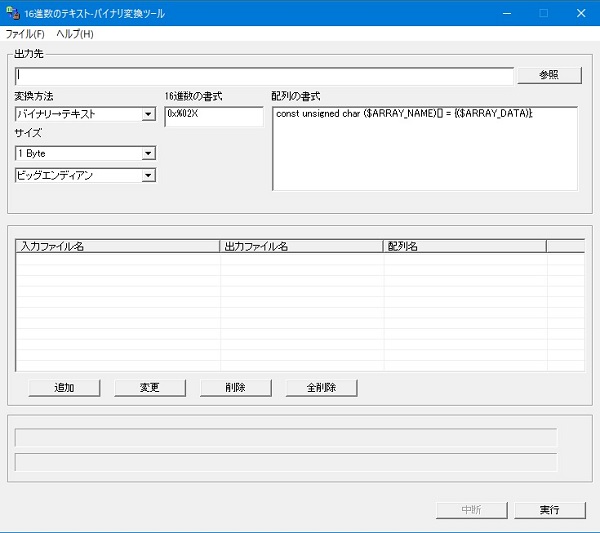Click into the 配列の書式 array format text area
This screenshot has width=600, height=533.
425,148
